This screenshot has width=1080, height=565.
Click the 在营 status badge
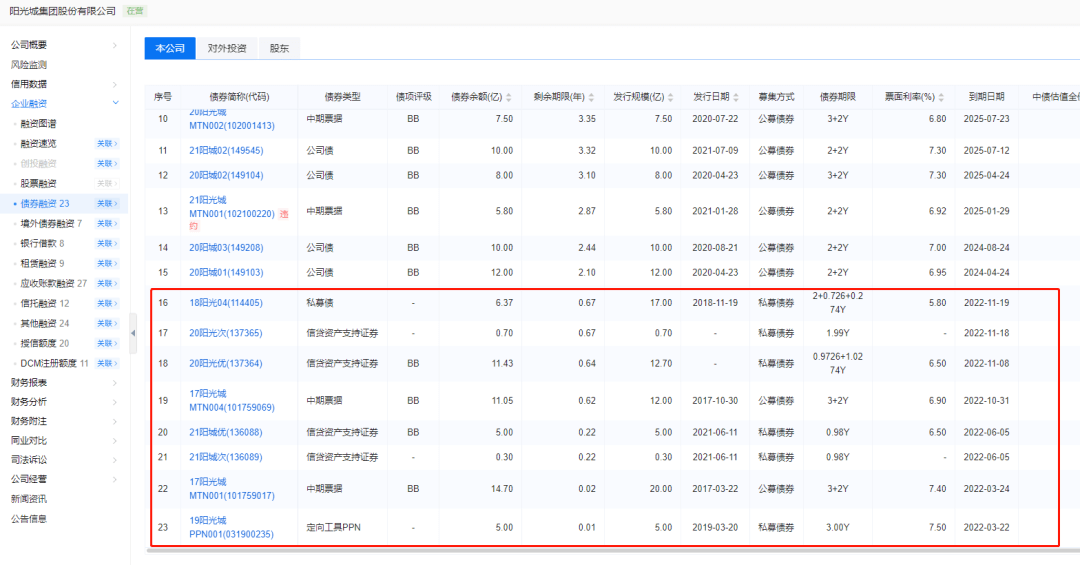[x=135, y=11]
